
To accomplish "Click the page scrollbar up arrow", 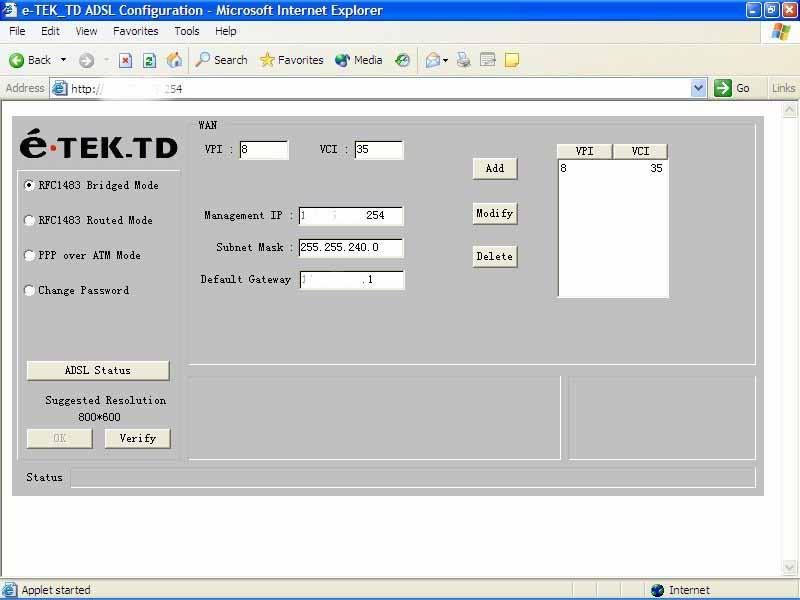I will click(789, 110).
